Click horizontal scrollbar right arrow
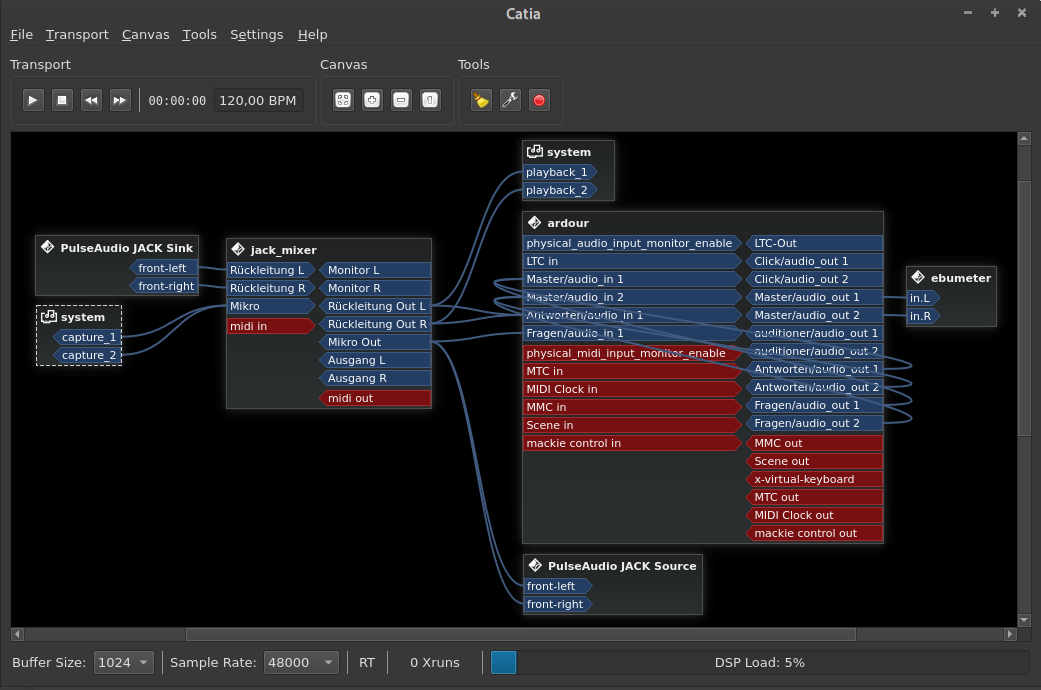Viewport: 1041px width, 690px height. (1010, 634)
